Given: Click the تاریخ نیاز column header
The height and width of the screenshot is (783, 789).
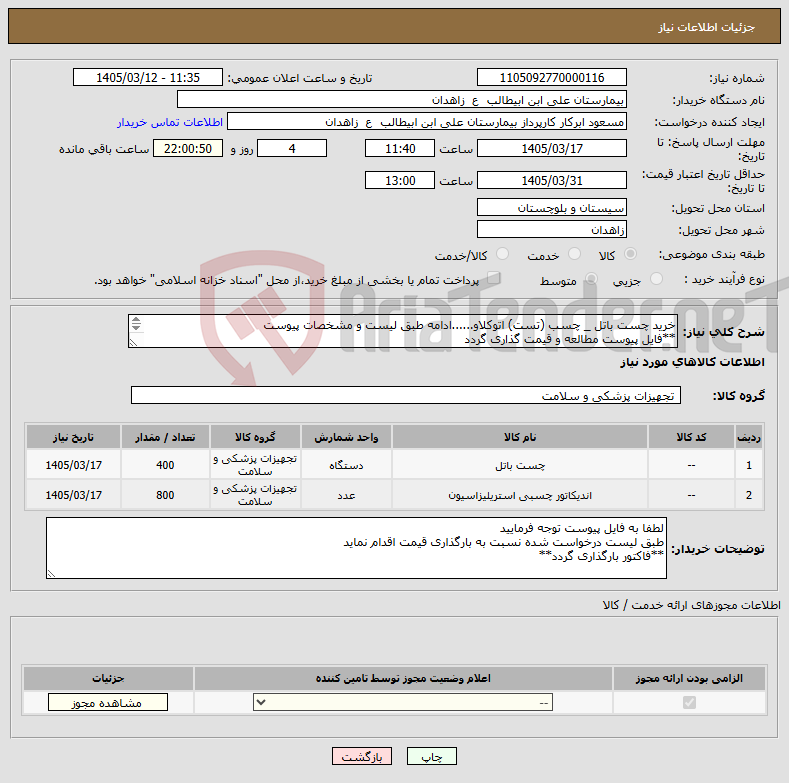Looking at the screenshot, I should tap(73, 437).
